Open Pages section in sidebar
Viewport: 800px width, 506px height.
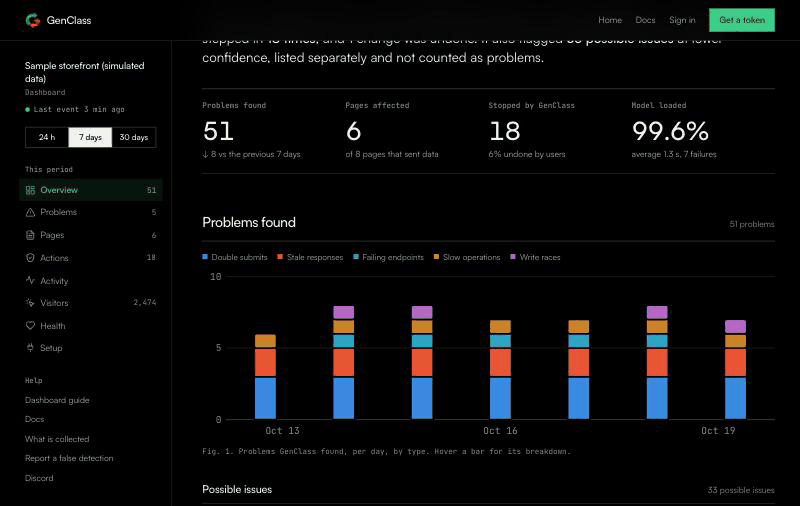click(91, 235)
